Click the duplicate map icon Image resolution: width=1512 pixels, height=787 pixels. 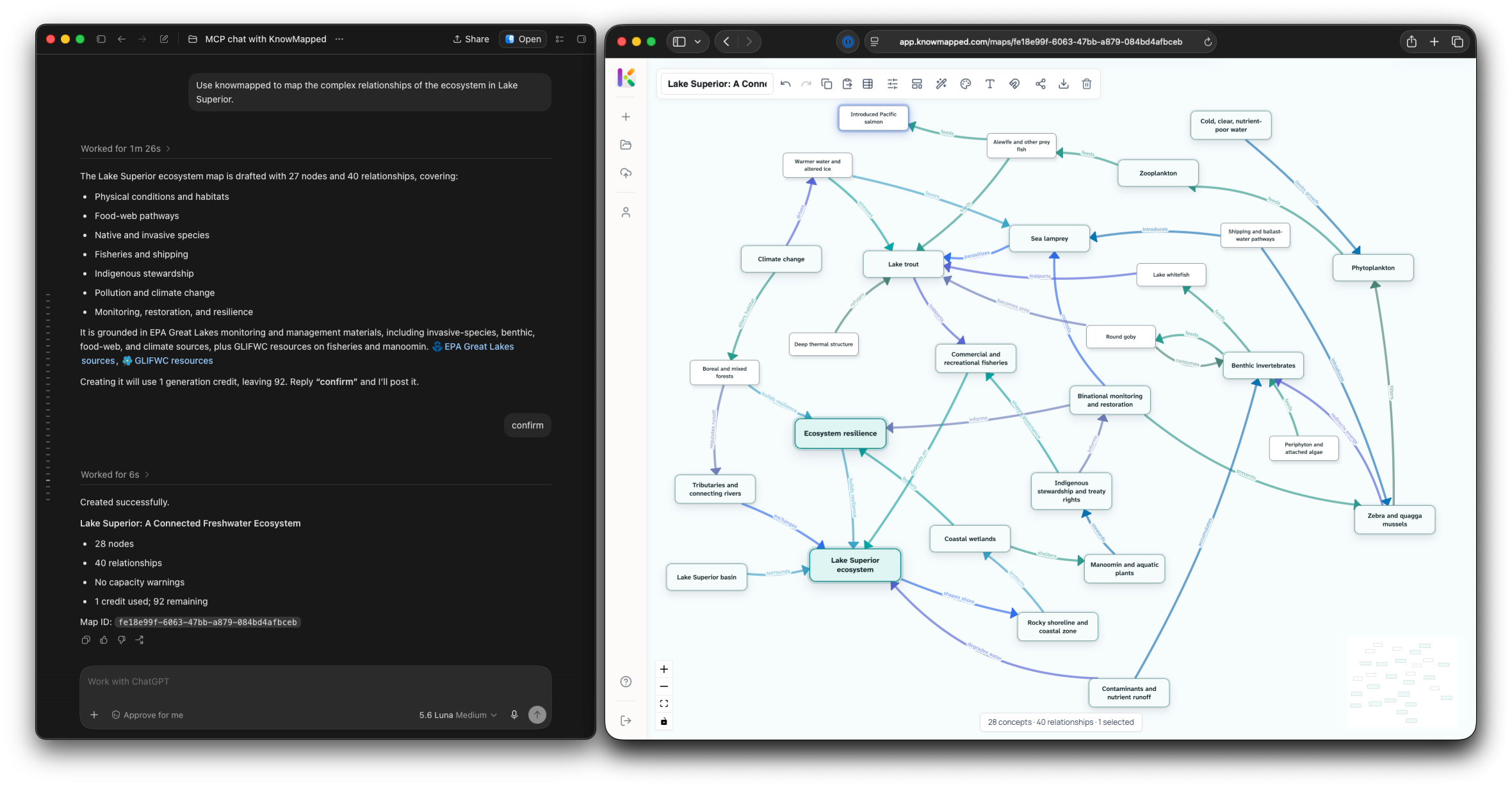827,84
